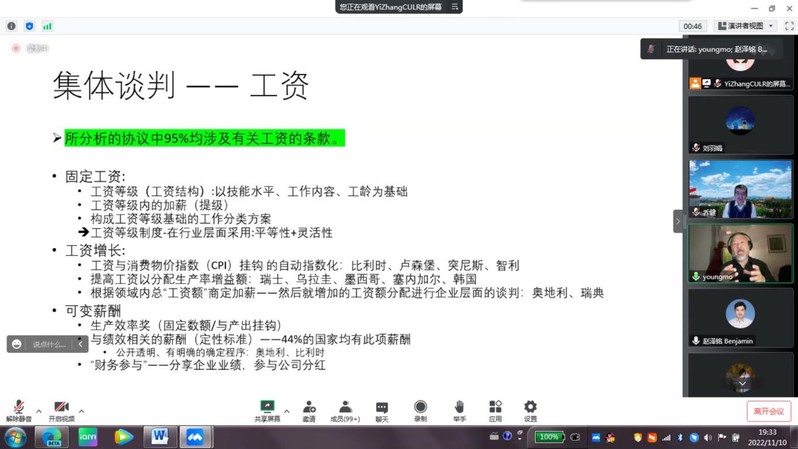The width and height of the screenshot is (798, 449).
Task: Open Word from the Windows taskbar
Action: (159, 437)
